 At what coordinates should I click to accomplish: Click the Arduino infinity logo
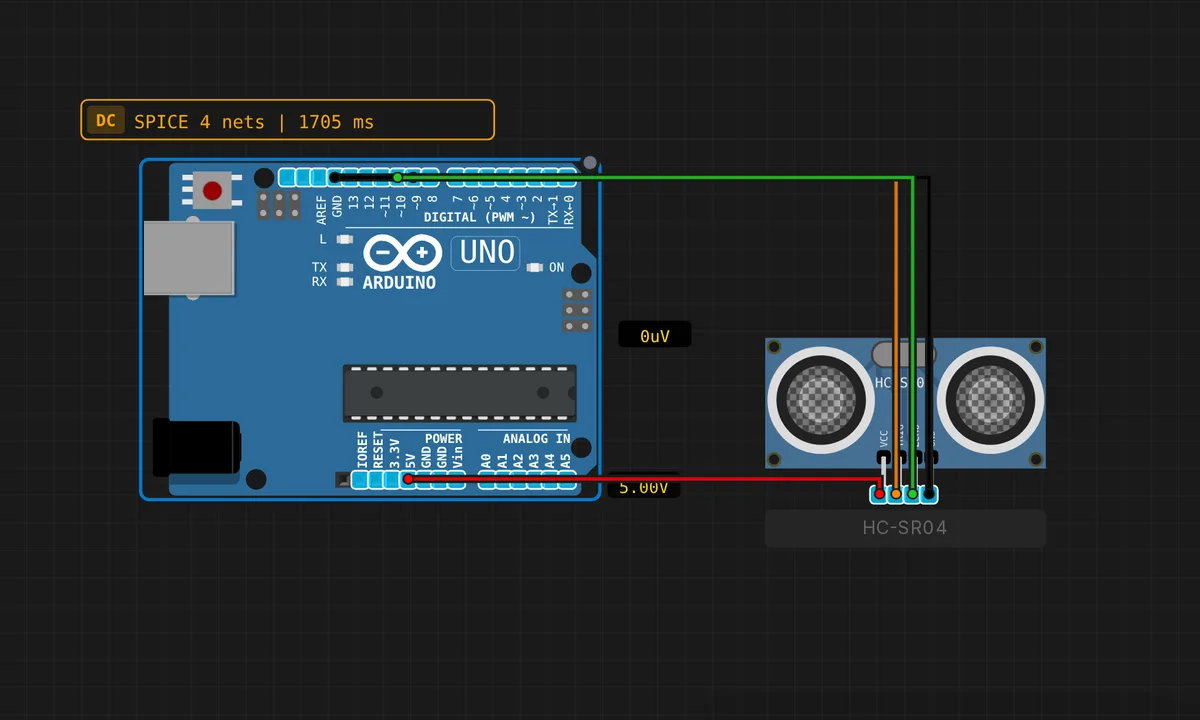click(402, 254)
